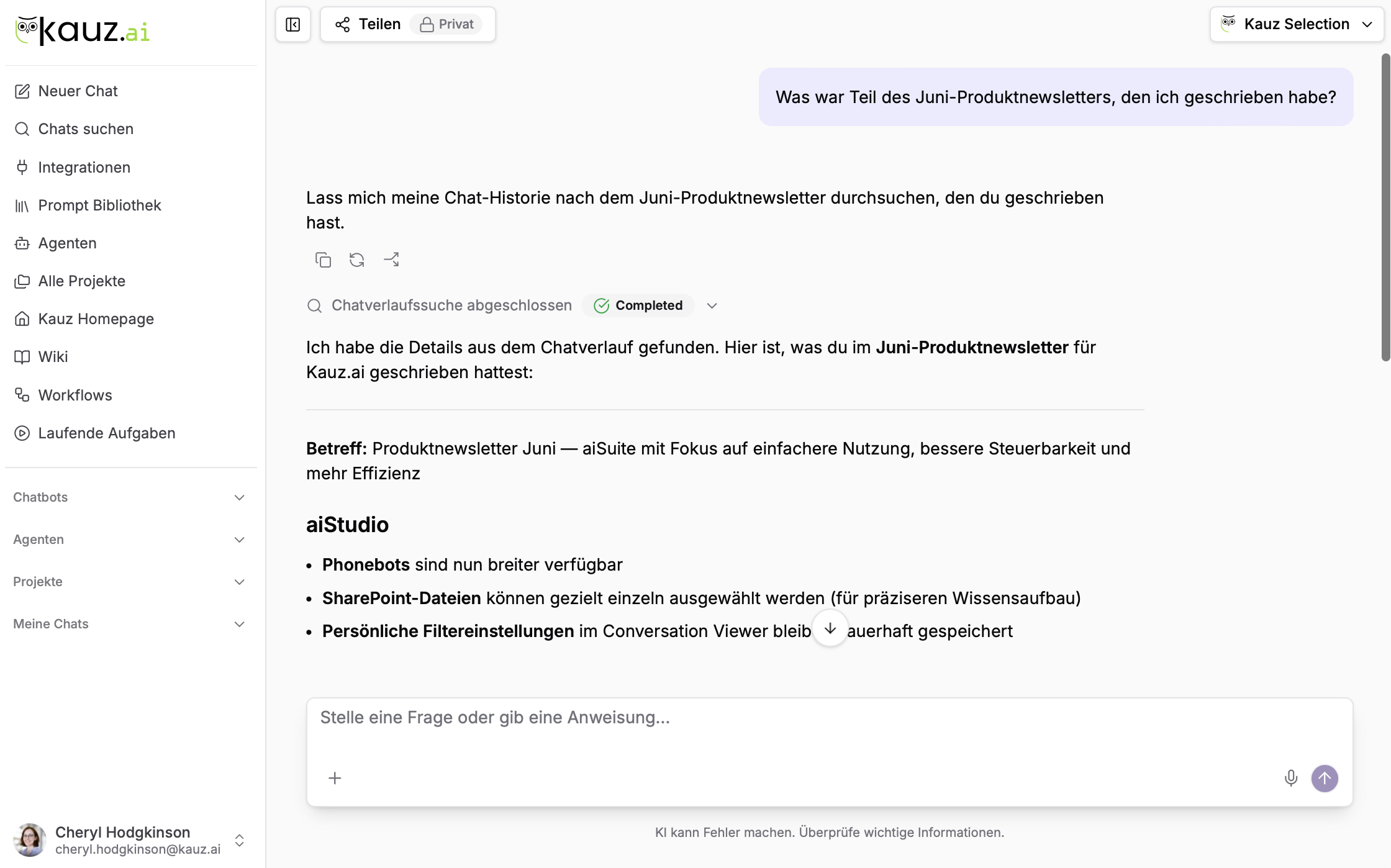Click the library icon for Prompt Bibliothek

pyautogui.click(x=22, y=206)
